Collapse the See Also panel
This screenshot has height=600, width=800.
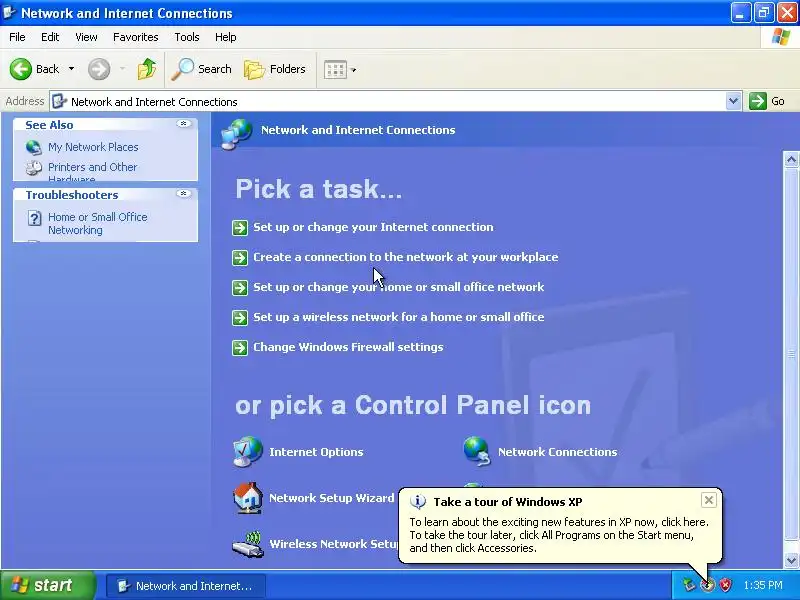(x=184, y=124)
